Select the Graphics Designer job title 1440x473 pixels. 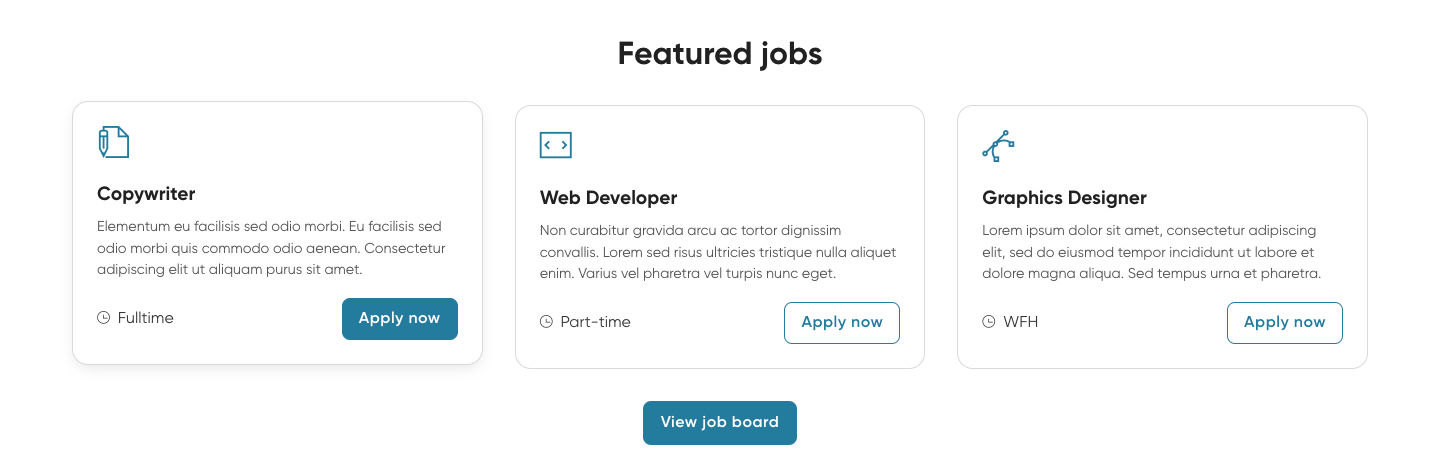(x=1064, y=198)
